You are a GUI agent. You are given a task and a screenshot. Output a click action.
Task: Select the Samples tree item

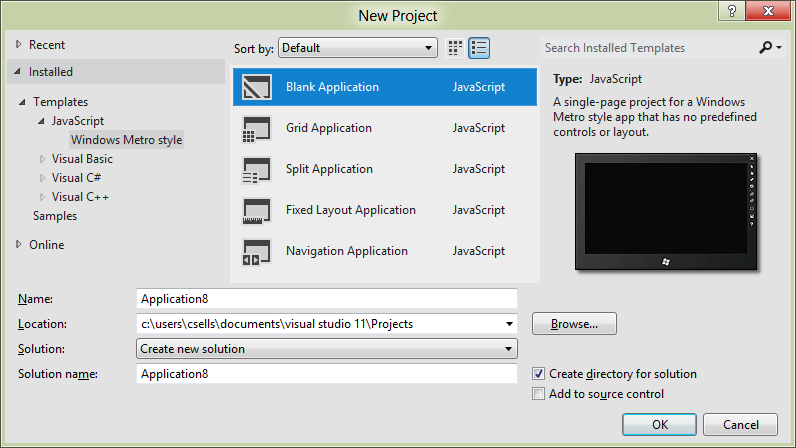55,216
